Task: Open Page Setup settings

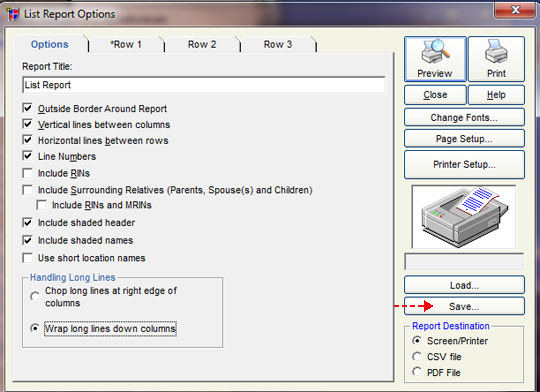Action: point(464,139)
